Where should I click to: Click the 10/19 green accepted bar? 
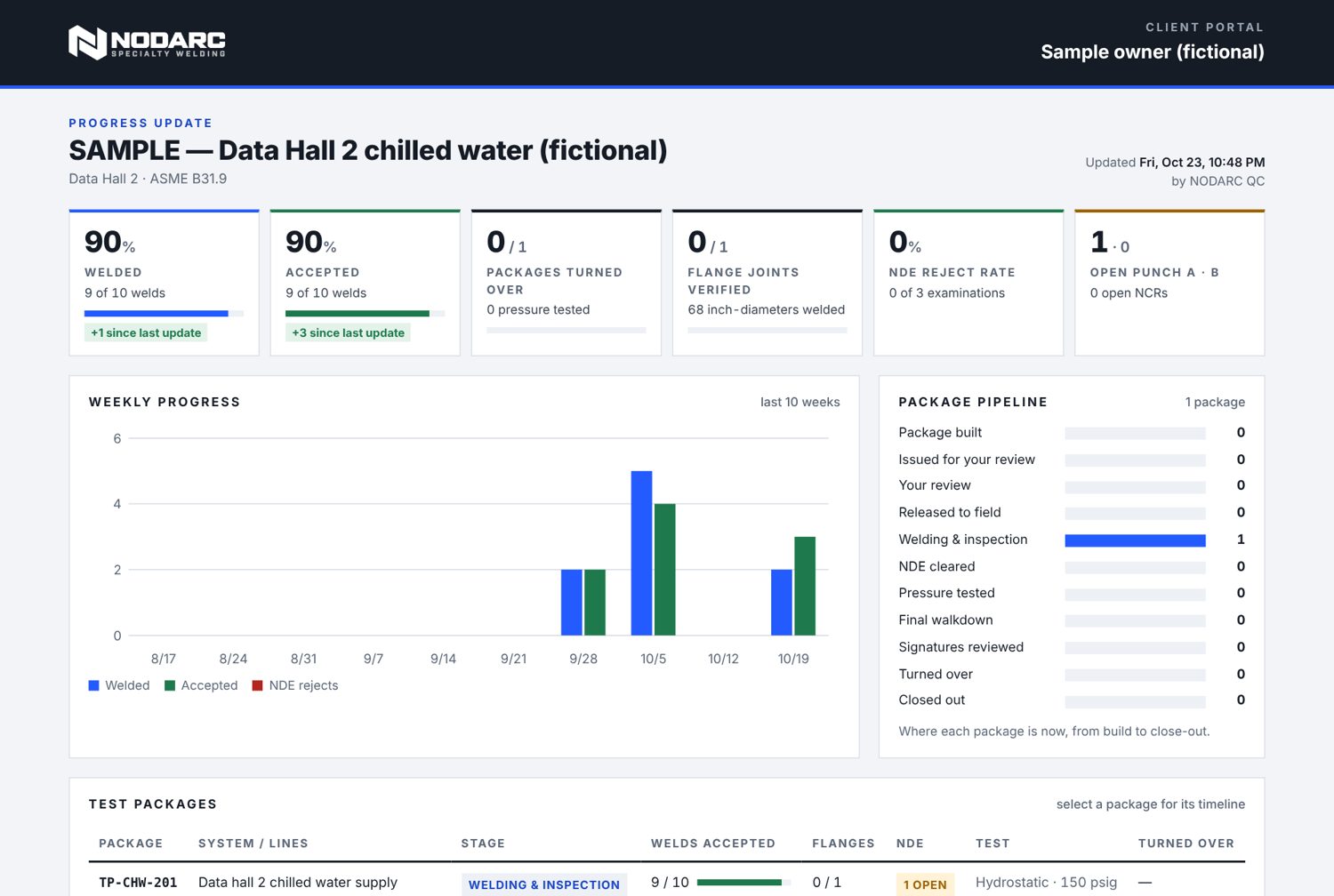tap(805, 586)
